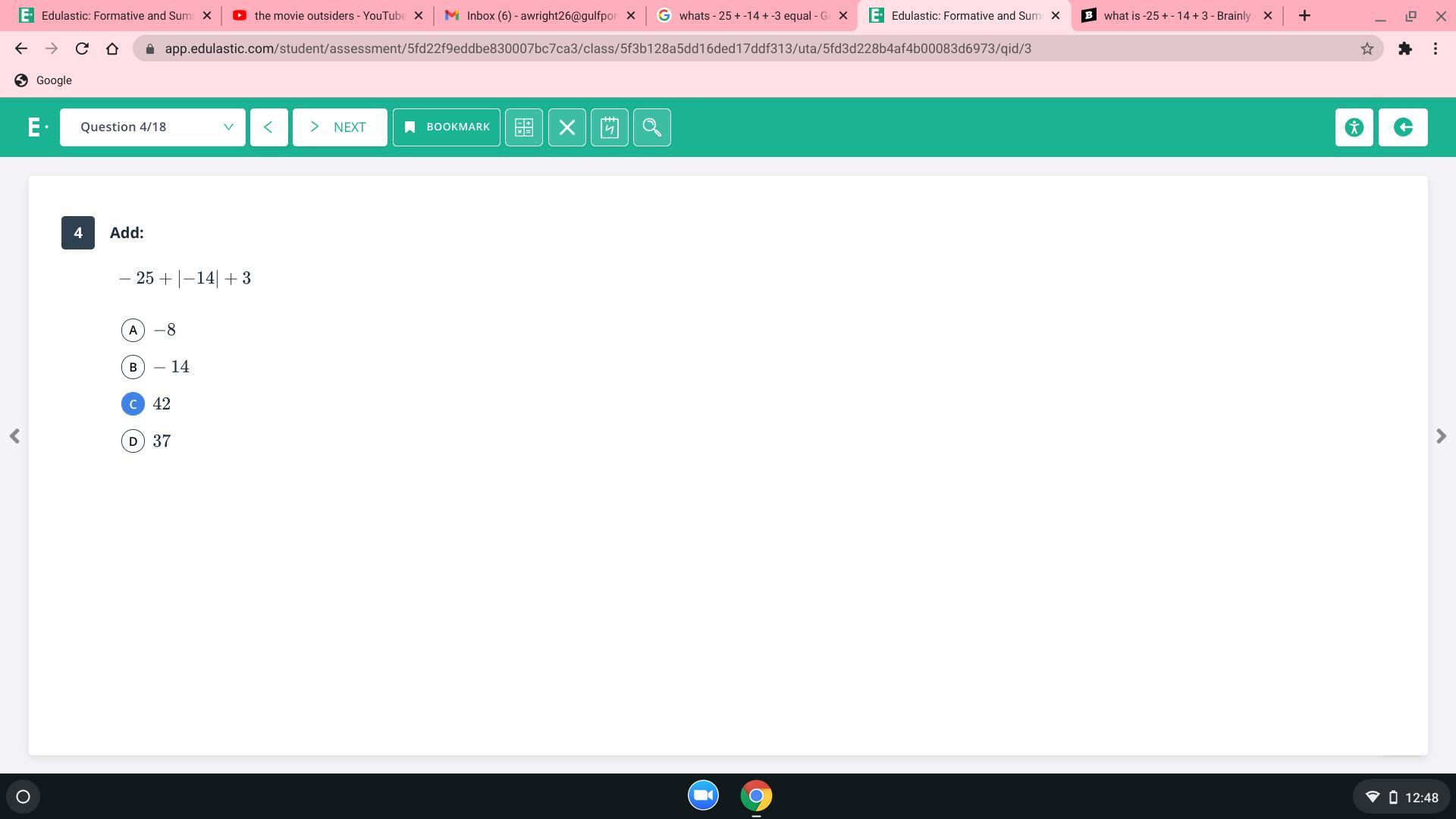1456x819 pixels.
Task: Click the BOOKMARK button
Action: [446, 127]
